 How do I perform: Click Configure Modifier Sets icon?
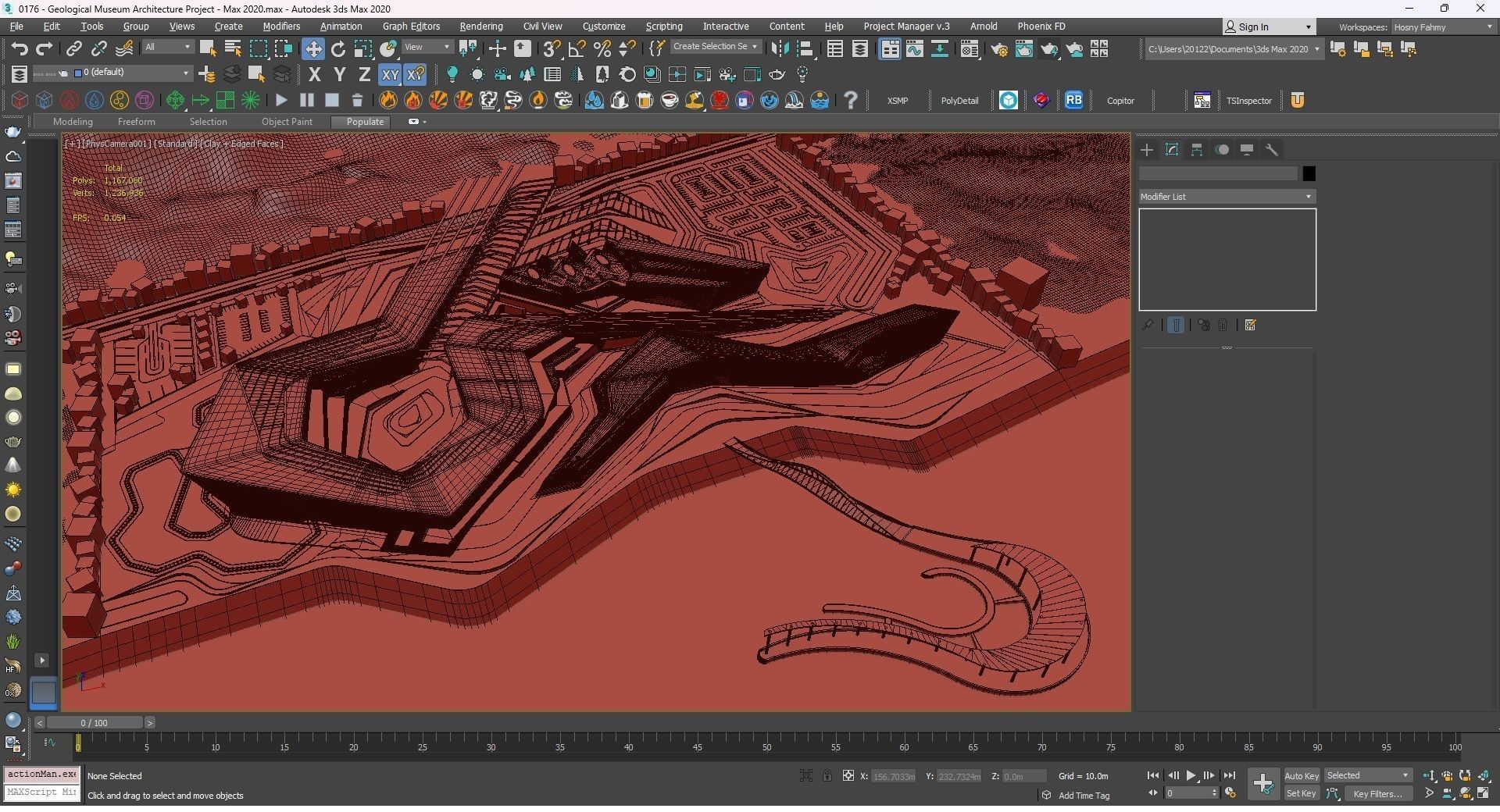click(1250, 325)
